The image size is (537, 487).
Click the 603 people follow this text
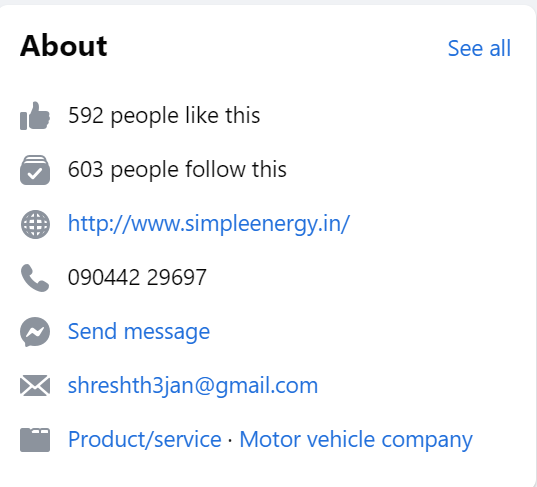click(x=177, y=170)
